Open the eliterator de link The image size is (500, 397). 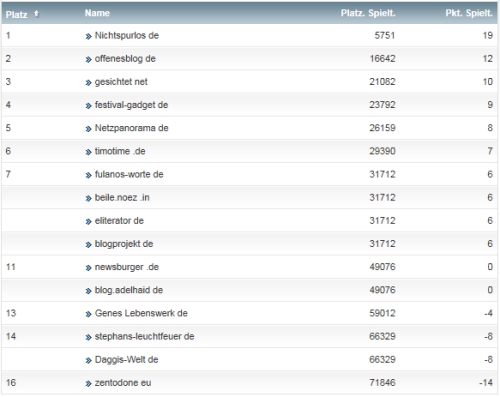coord(119,221)
